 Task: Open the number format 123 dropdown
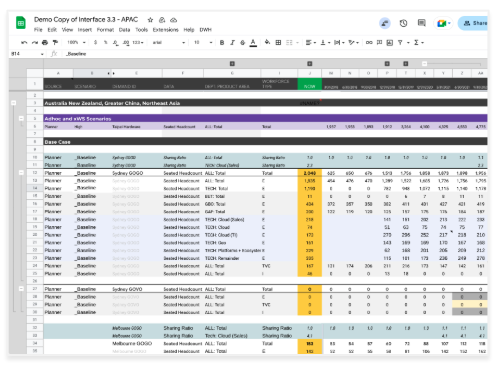point(138,43)
